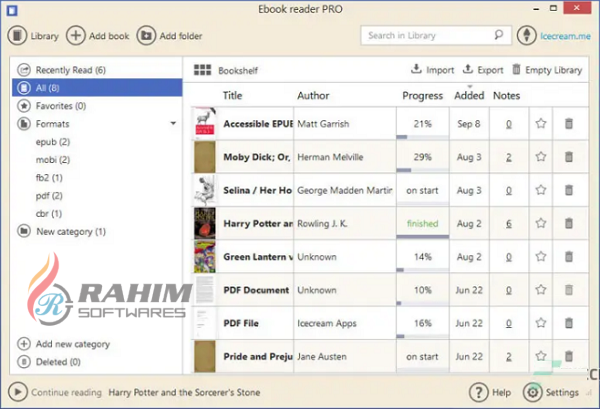Viewport: 600px width, 409px height.
Task: Click the Continue reading play button
Action: click(x=17, y=392)
